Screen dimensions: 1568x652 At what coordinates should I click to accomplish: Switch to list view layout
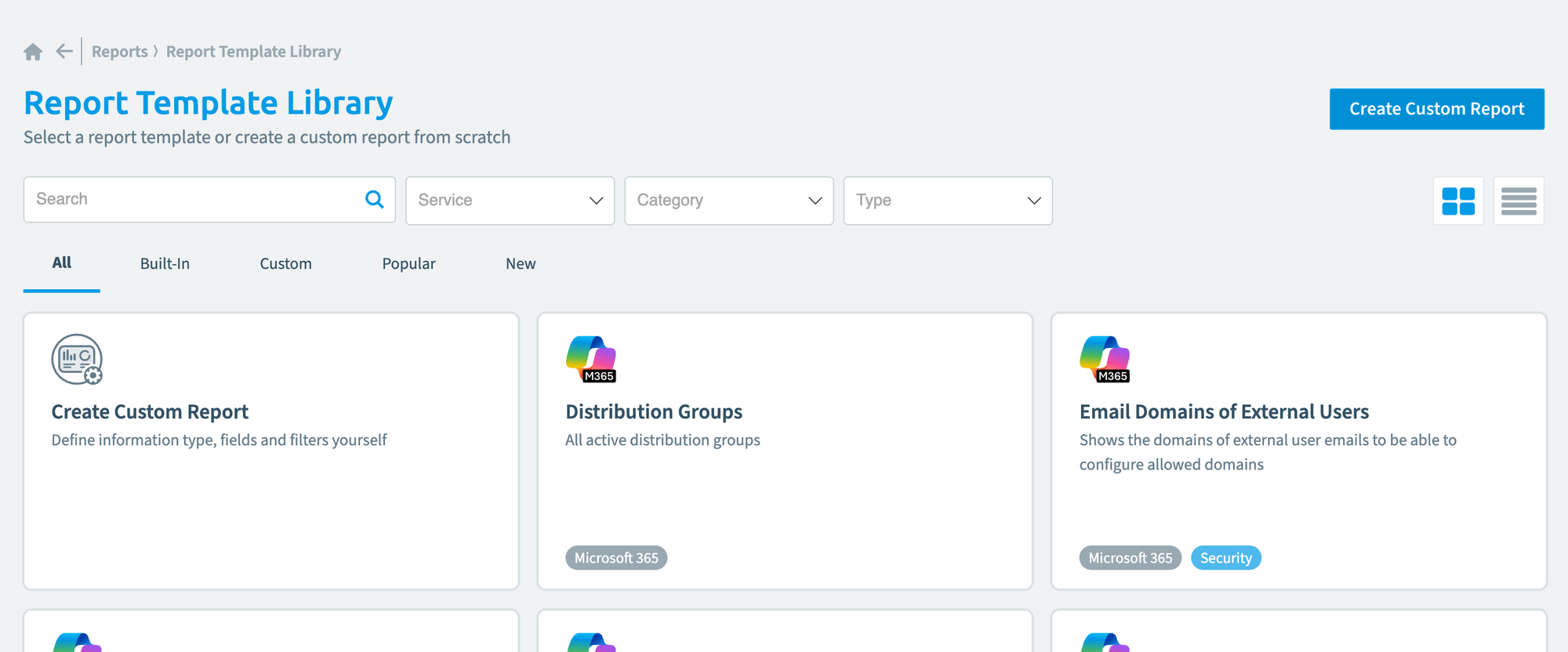coord(1519,201)
